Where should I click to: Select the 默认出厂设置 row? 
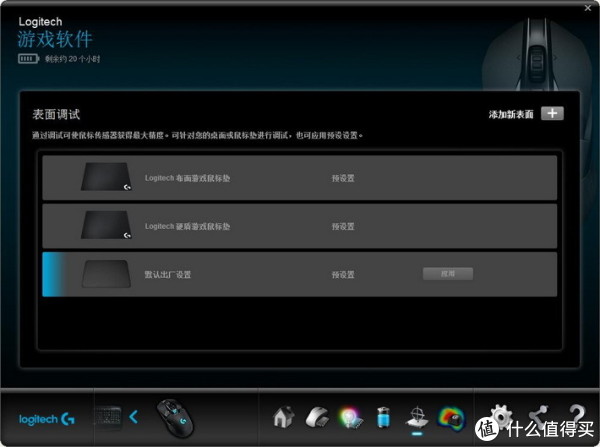(300, 274)
